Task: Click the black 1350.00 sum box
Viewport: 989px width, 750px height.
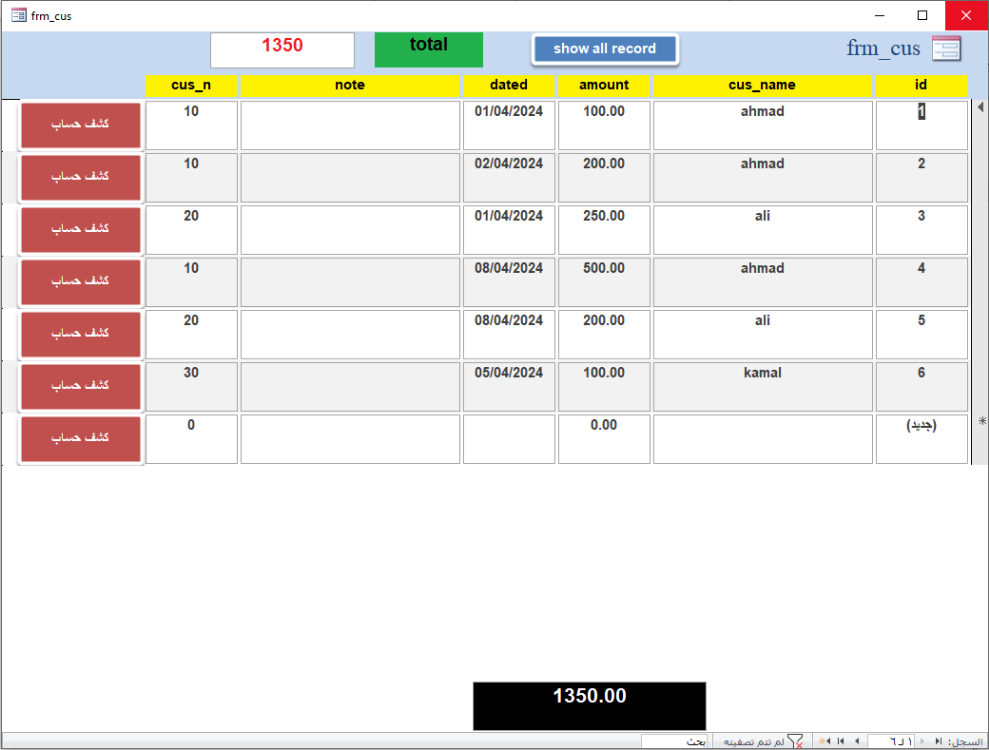Action: click(x=589, y=706)
